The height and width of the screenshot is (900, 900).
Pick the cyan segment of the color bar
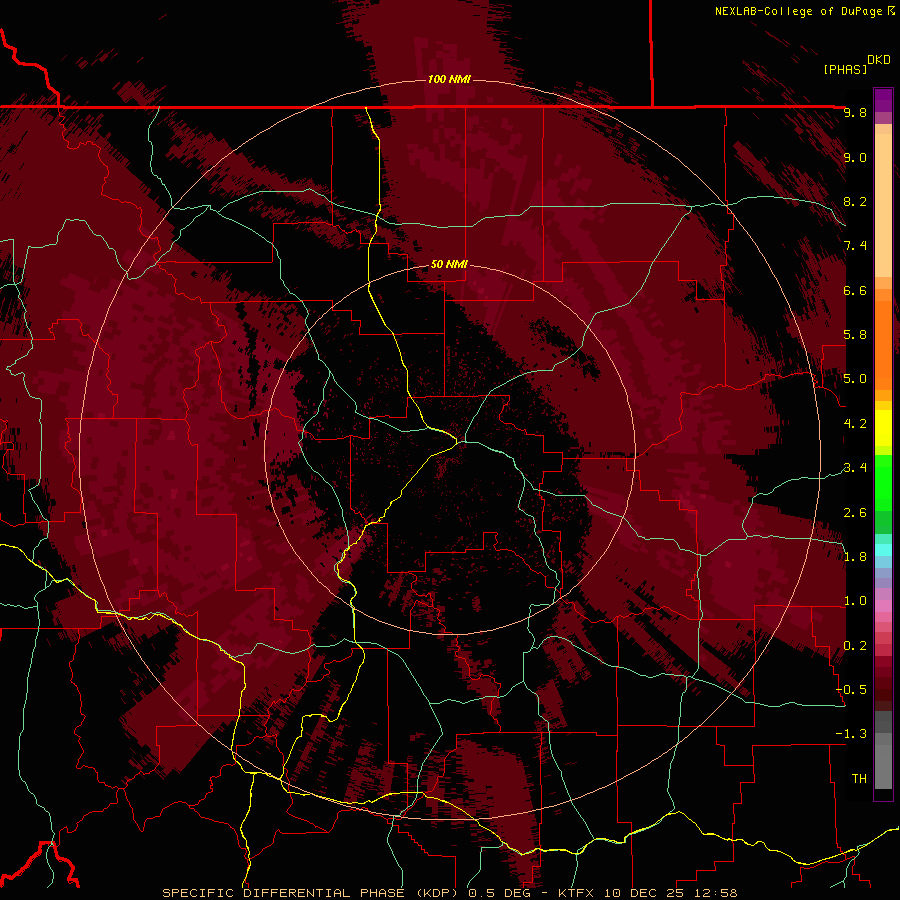point(883,550)
